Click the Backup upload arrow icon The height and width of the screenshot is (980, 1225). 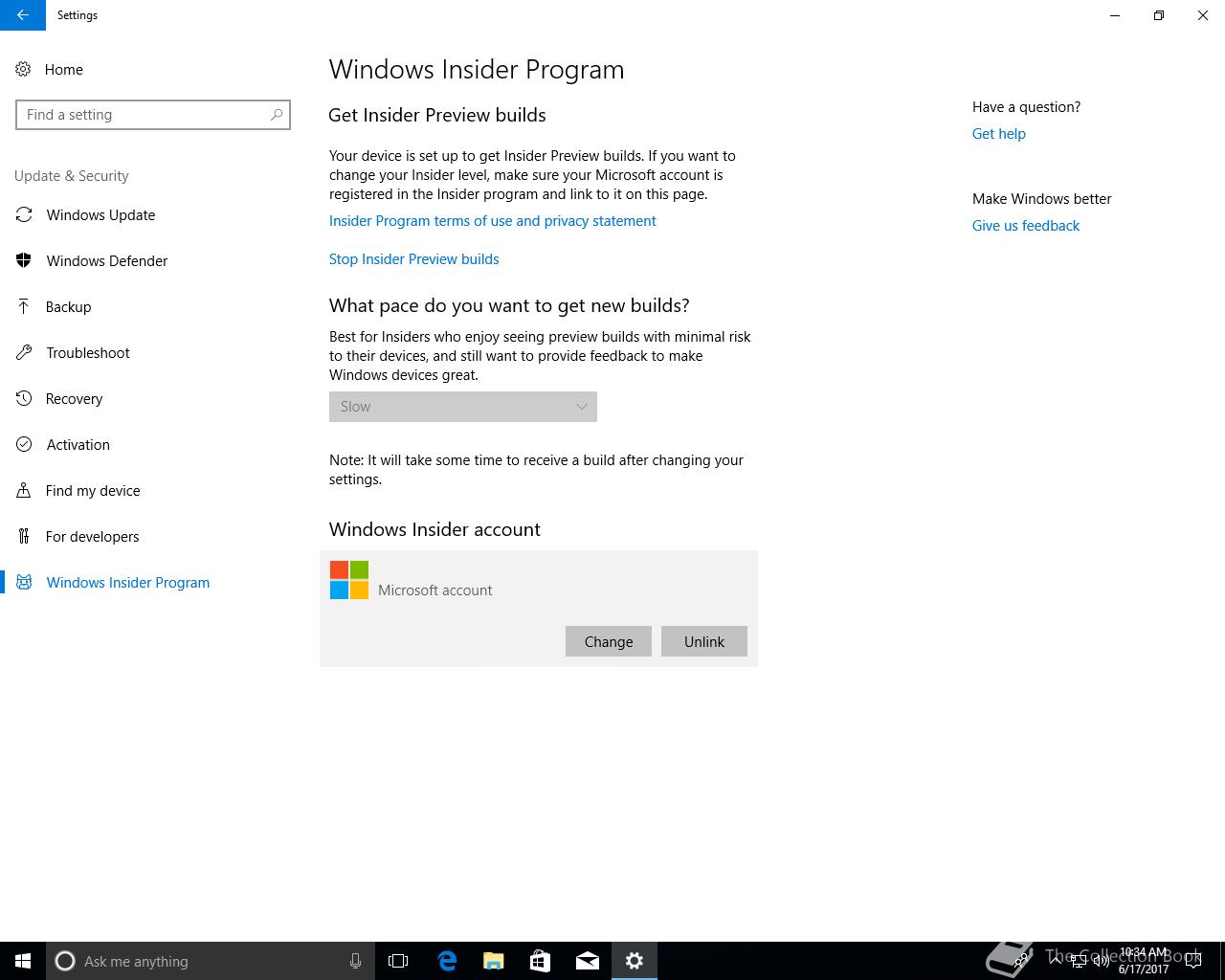[x=24, y=306]
